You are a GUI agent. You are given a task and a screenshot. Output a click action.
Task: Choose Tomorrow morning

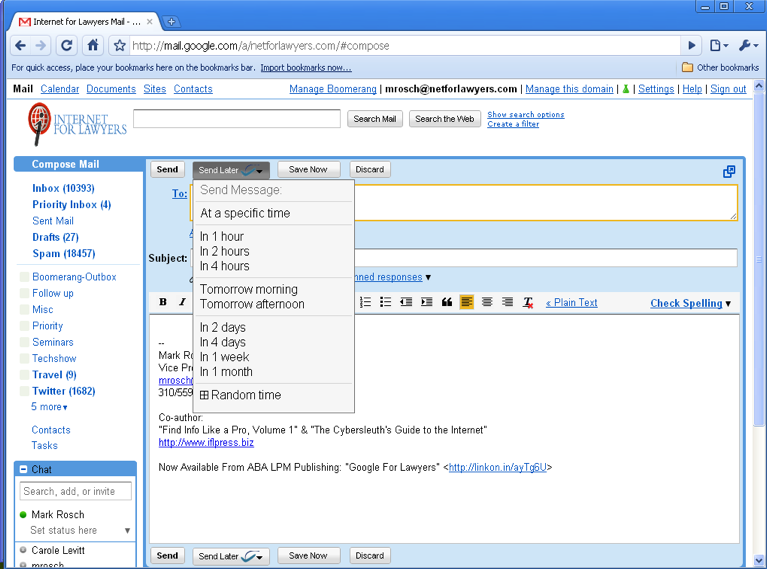point(248,289)
